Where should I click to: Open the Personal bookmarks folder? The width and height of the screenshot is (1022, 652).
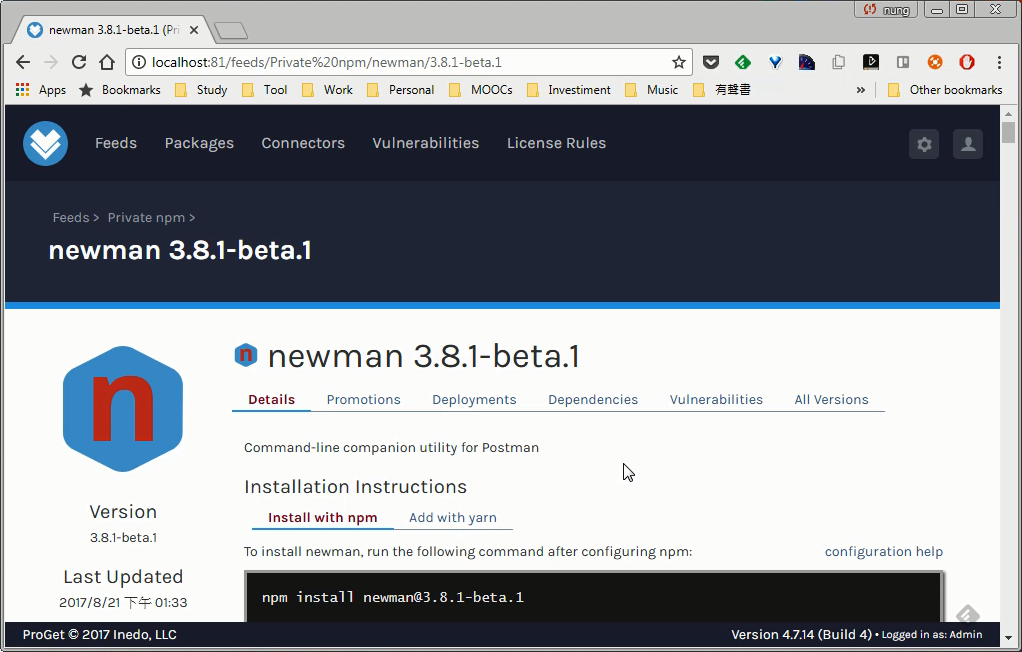pos(401,90)
